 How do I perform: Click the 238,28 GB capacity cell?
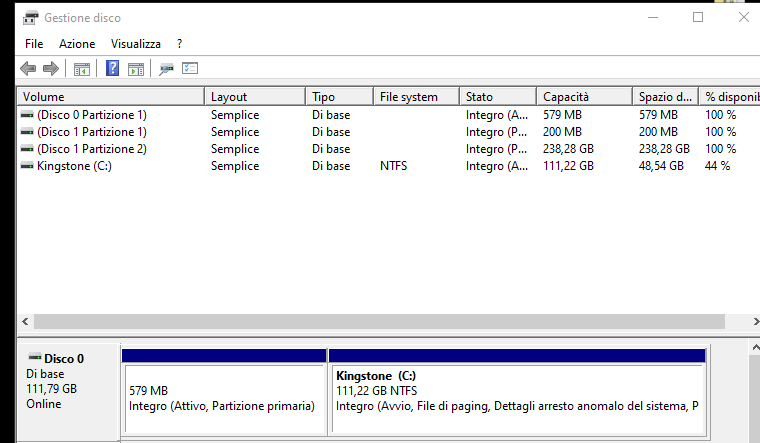pyautogui.click(x=568, y=149)
